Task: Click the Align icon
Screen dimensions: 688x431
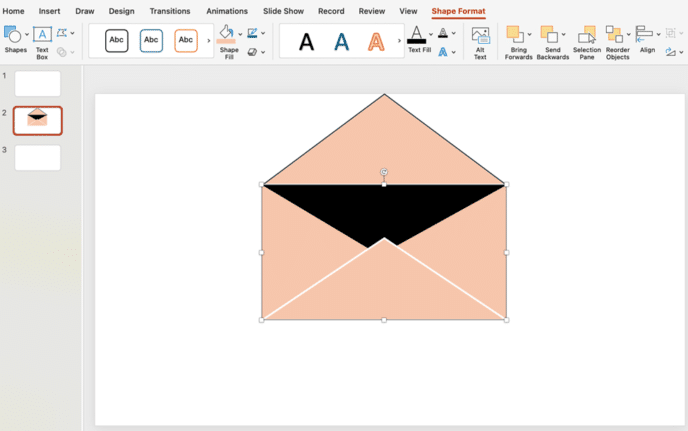Action: 646,38
